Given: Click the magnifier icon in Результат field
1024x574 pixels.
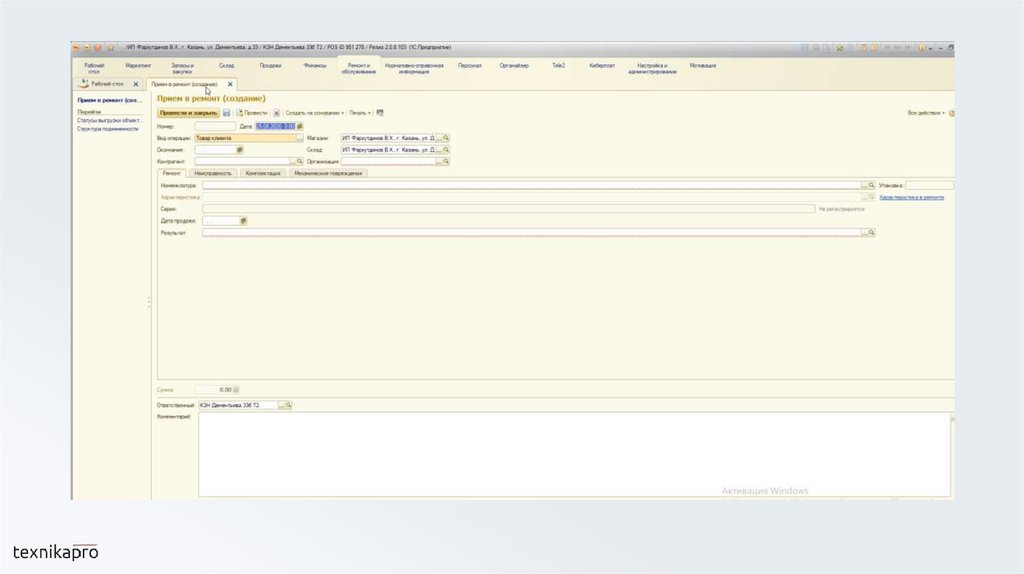Looking at the screenshot, I should coord(871,232).
